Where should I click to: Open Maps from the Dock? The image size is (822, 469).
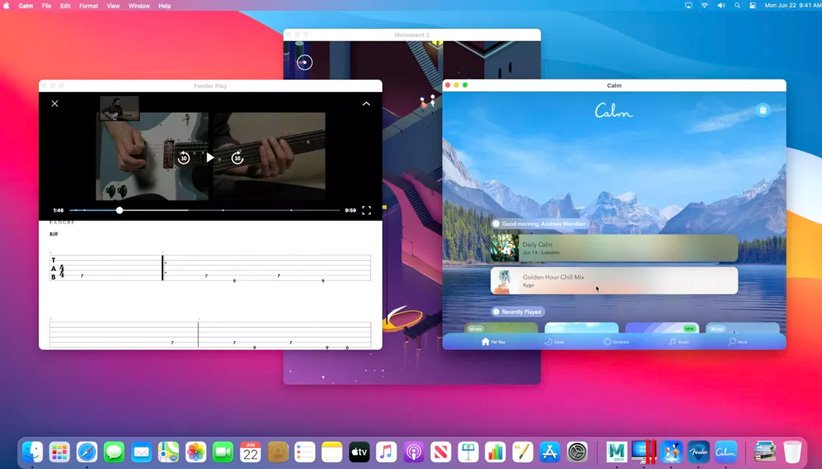coord(169,452)
